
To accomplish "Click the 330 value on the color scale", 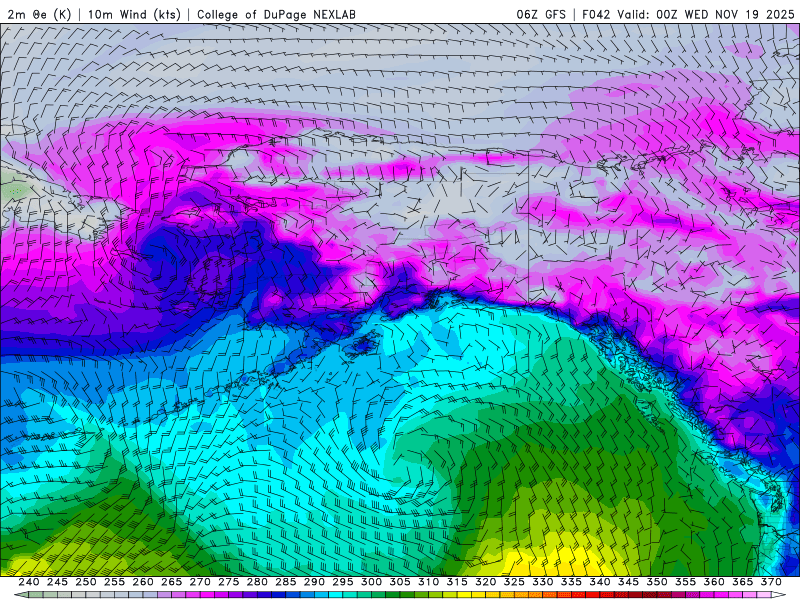I will 543,582.
